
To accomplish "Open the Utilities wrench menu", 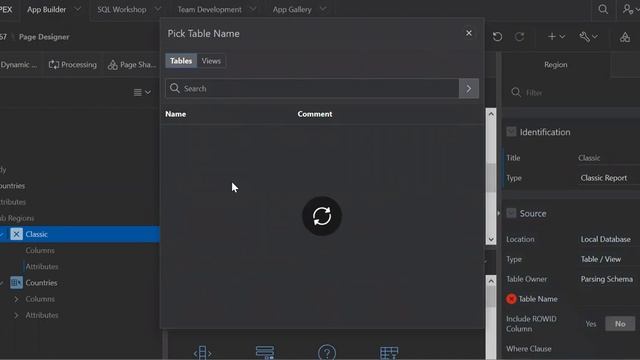I will point(588,37).
